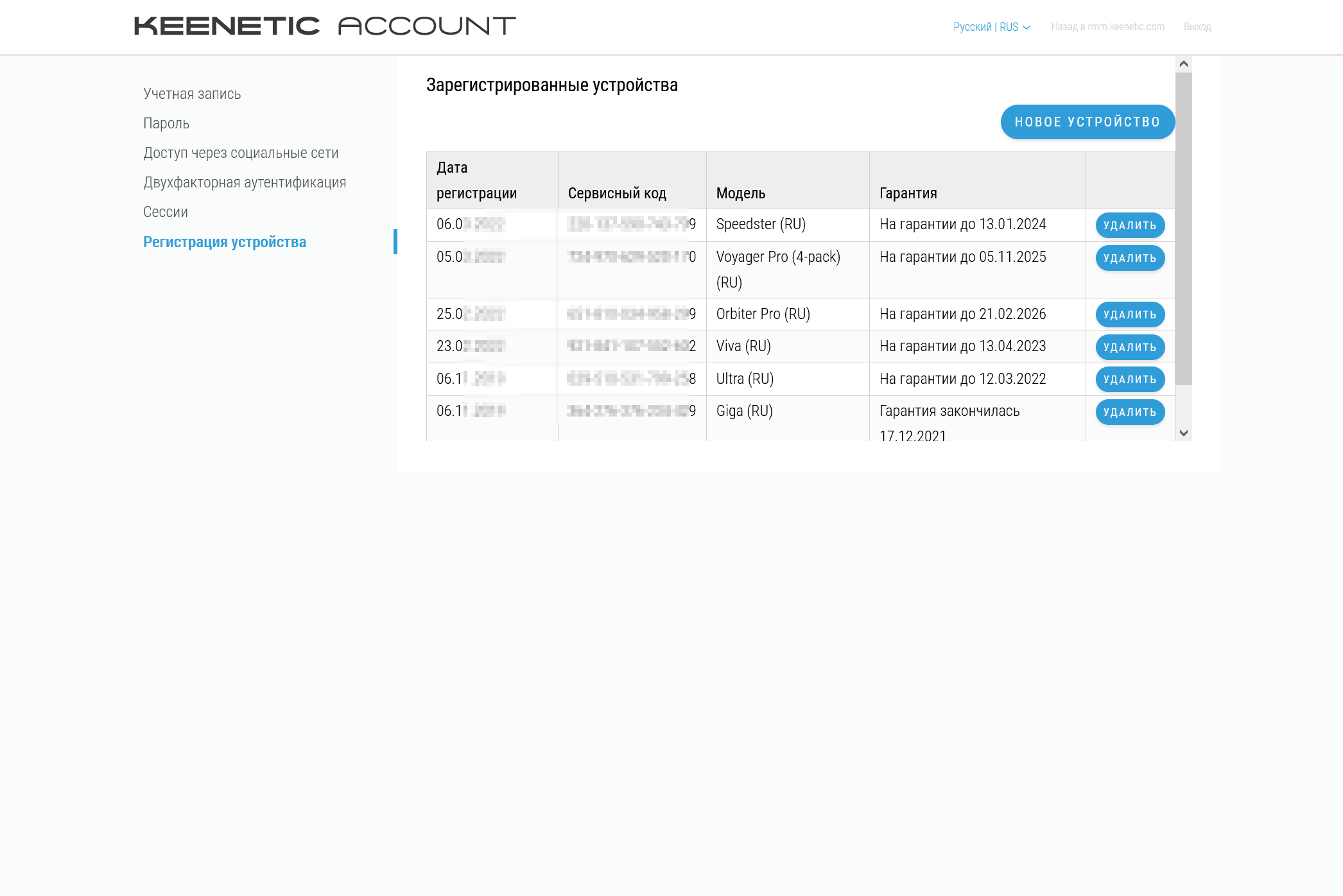Open Двухфакторная аутентификация settings

point(245,182)
